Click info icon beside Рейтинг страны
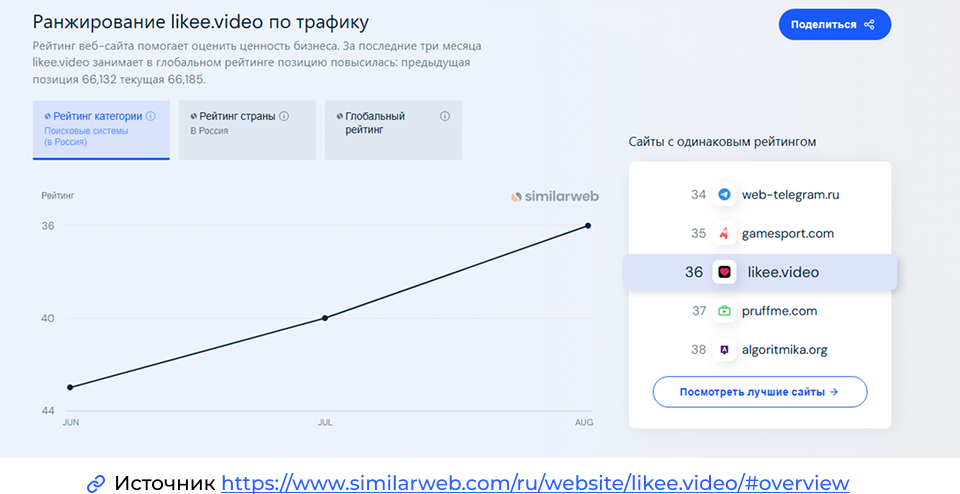 284,116
